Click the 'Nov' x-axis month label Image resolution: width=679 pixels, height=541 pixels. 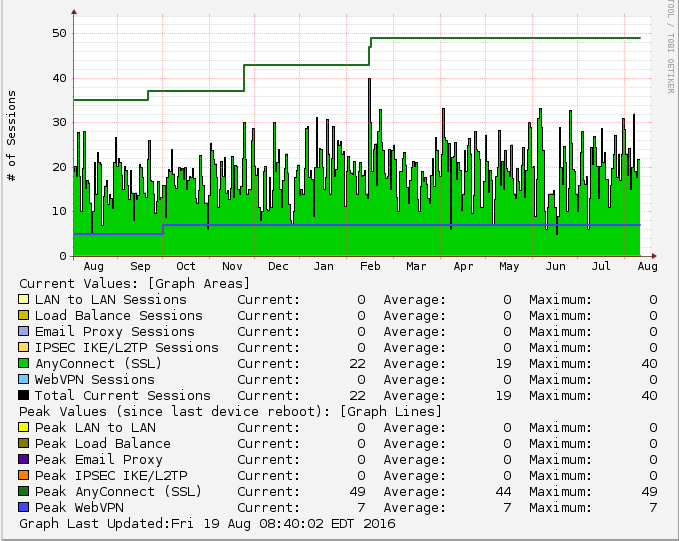coord(232,266)
